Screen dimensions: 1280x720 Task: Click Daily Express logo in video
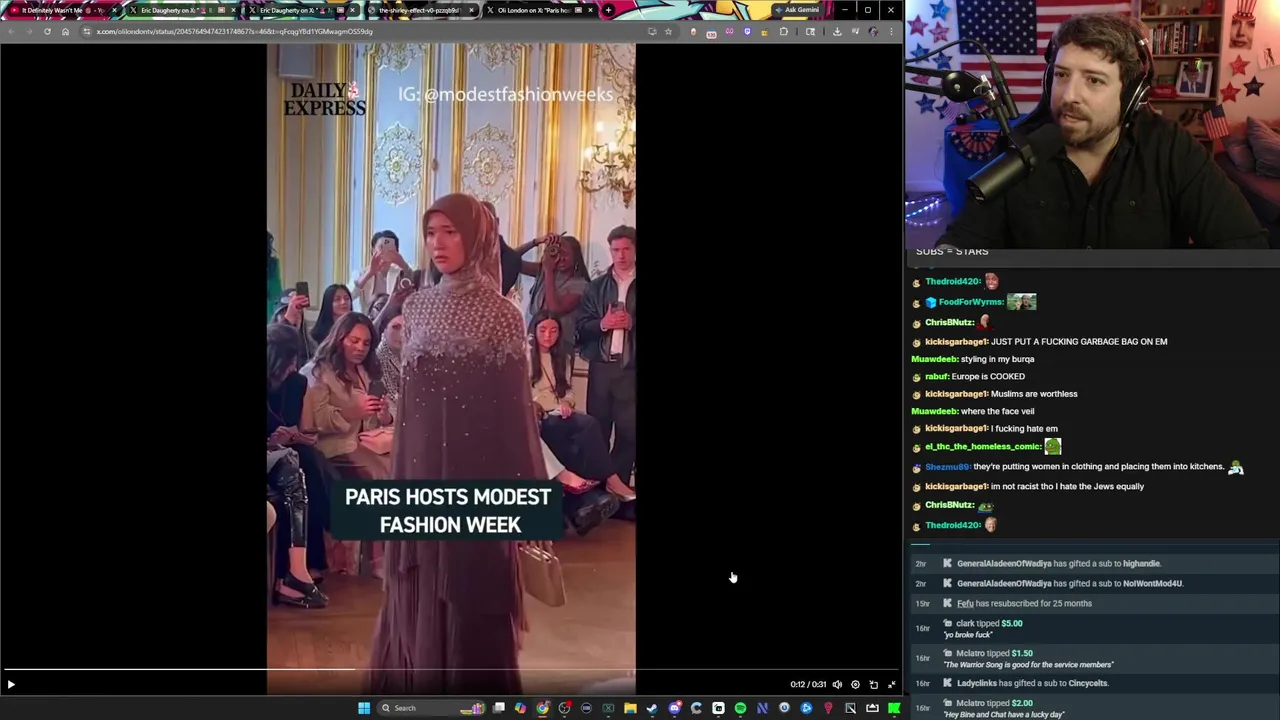[x=324, y=99]
